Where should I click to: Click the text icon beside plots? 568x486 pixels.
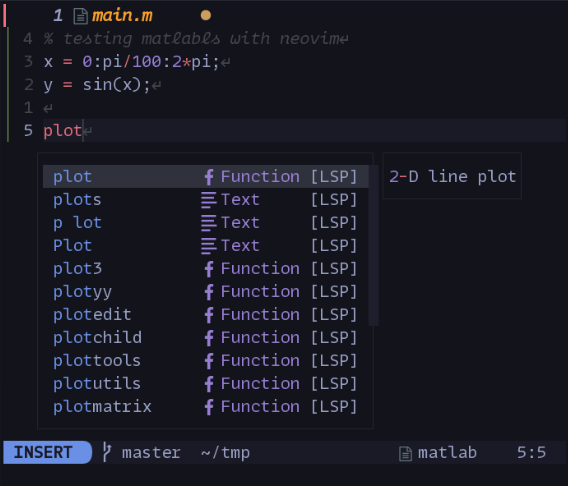(209, 200)
